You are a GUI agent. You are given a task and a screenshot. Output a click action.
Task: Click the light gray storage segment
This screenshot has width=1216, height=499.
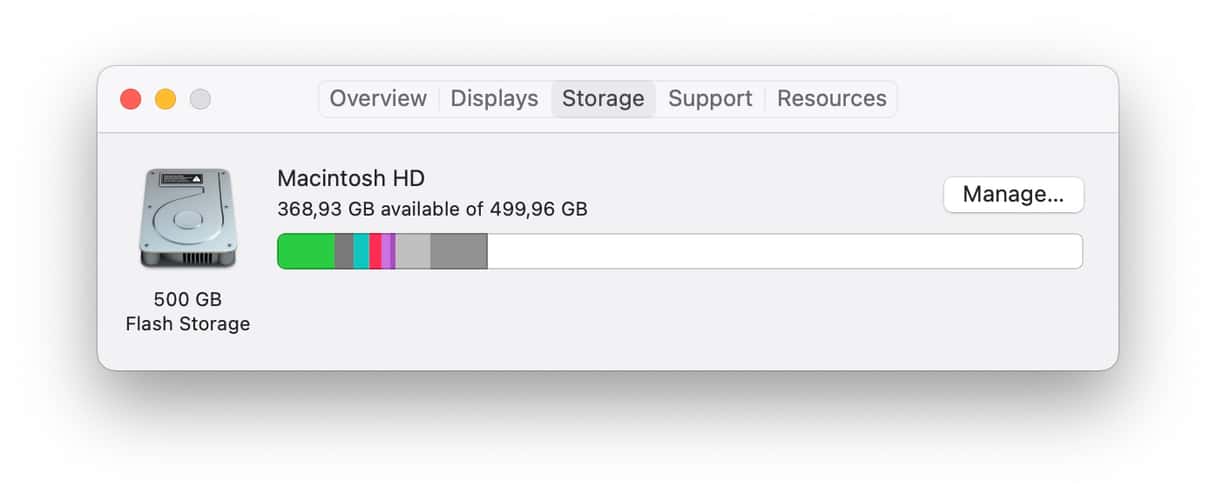click(x=413, y=252)
